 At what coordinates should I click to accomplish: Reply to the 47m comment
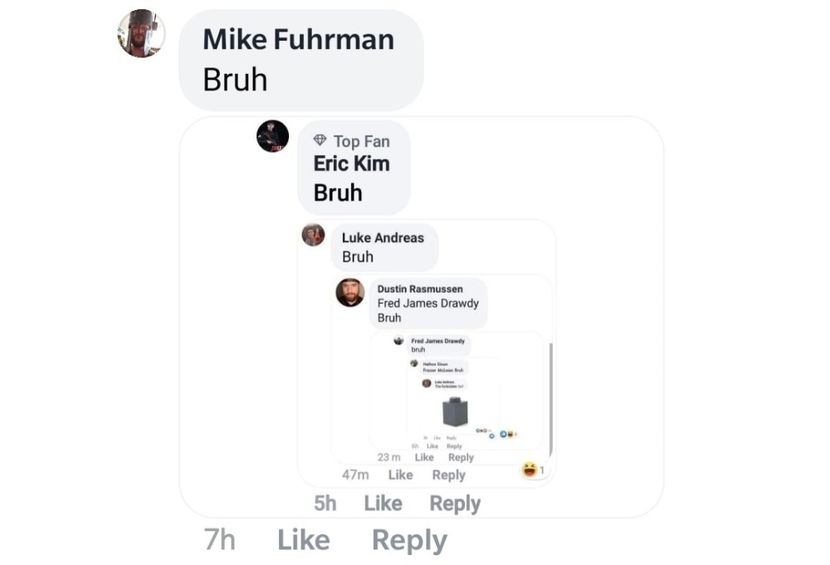pyautogui.click(x=448, y=475)
